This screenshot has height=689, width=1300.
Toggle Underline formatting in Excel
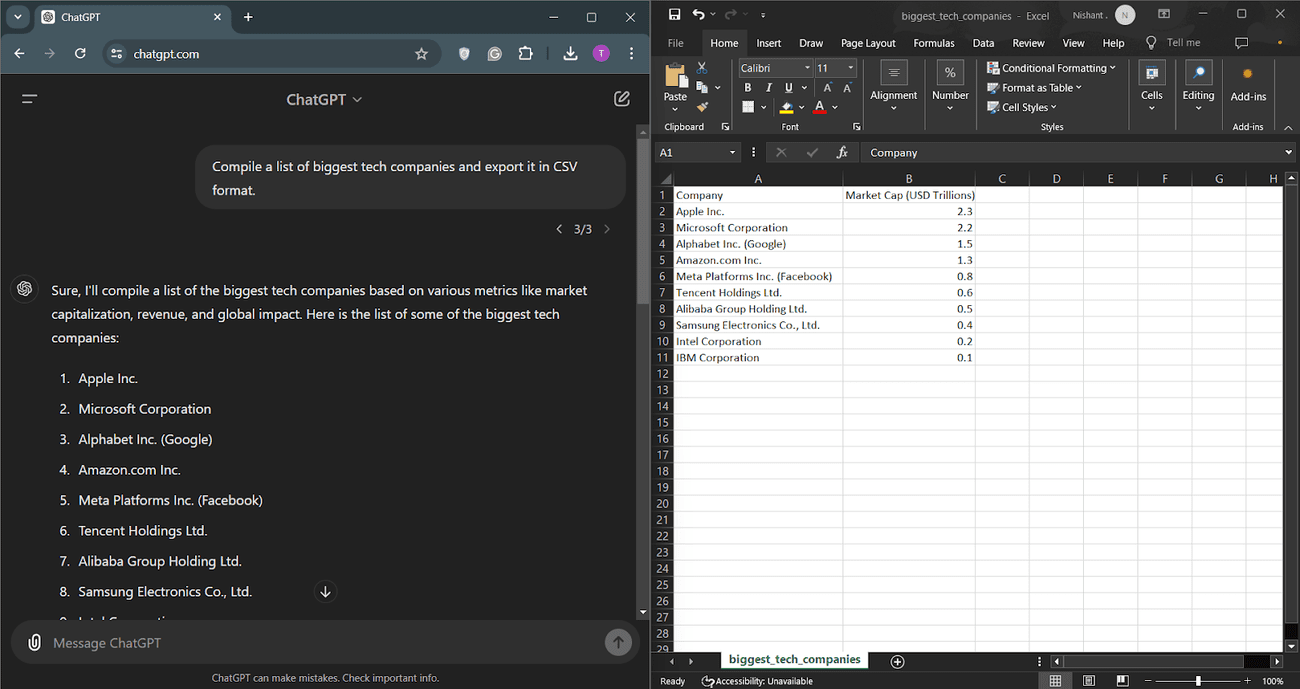(788, 88)
